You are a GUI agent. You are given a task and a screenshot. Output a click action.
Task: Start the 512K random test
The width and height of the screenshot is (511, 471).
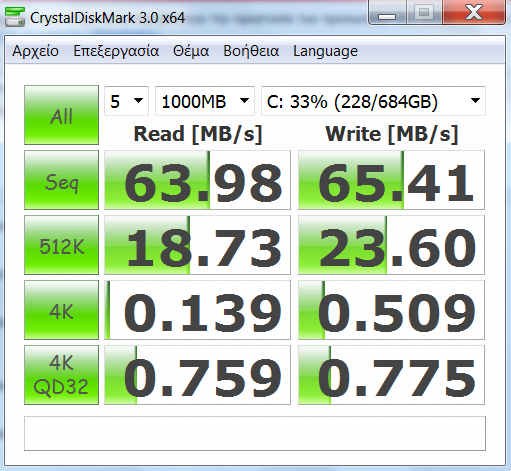[61, 245]
